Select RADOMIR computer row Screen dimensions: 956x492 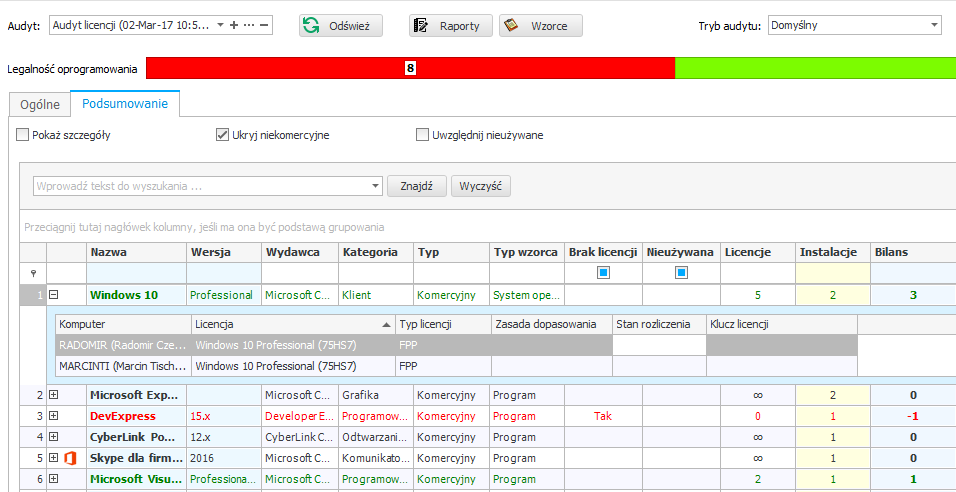(x=457, y=346)
